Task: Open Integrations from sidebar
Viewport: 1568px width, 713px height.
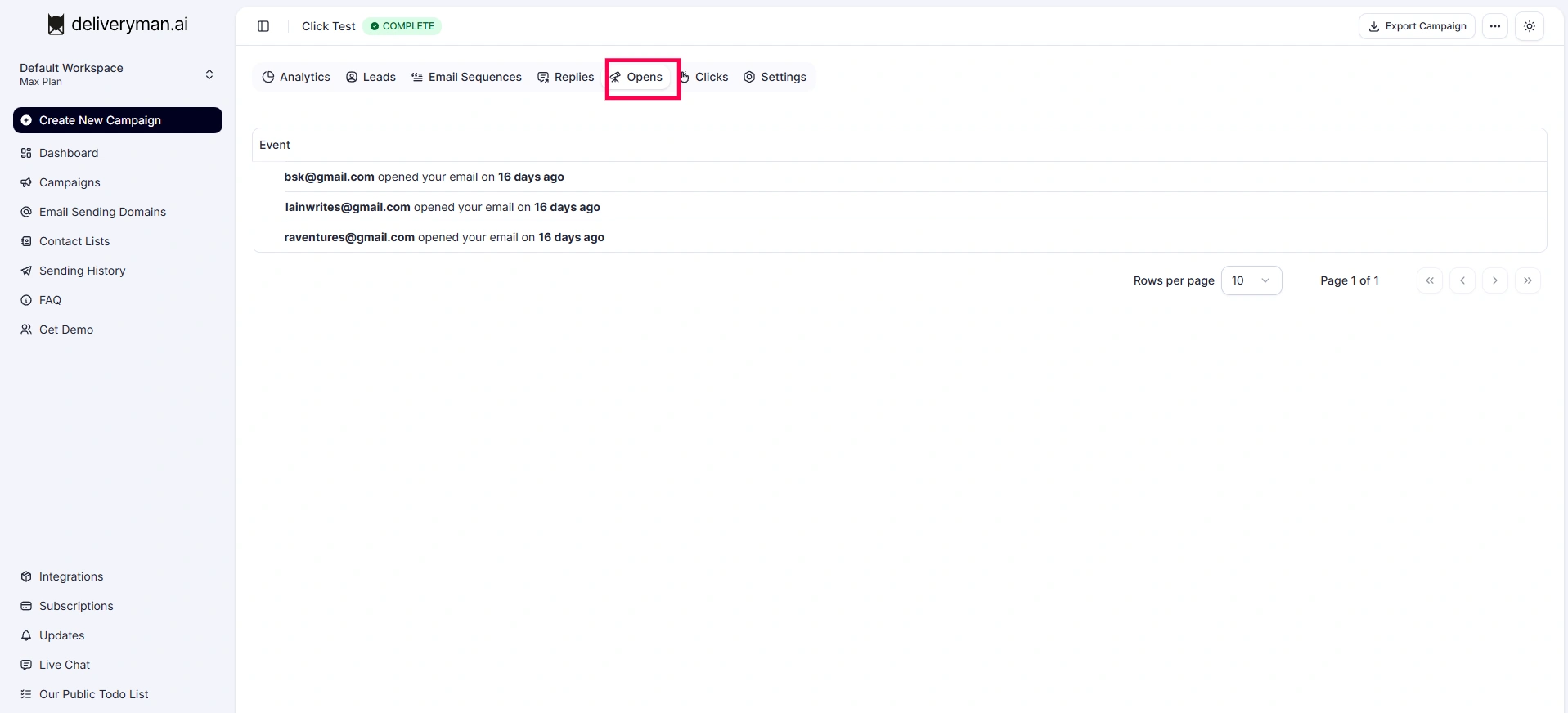Action: click(71, 576)
